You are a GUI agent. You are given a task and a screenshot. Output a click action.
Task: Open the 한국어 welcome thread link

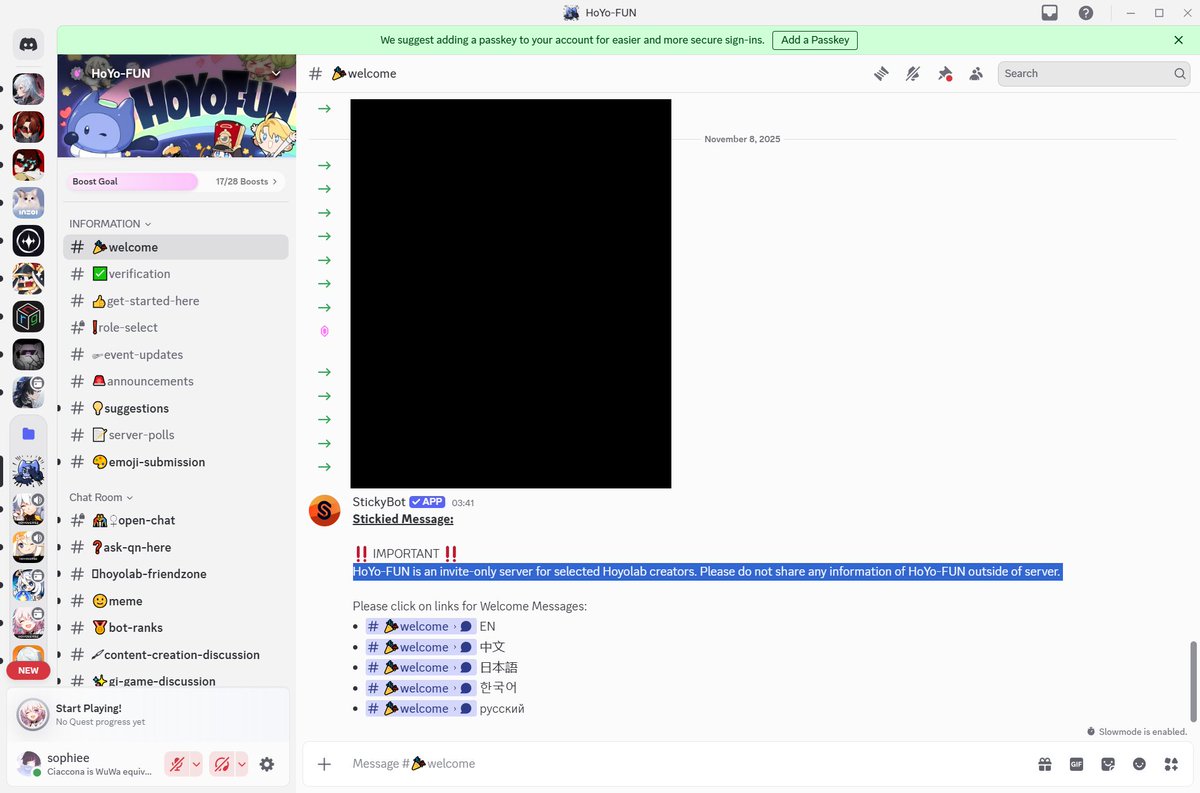click(x=420, y=688)
